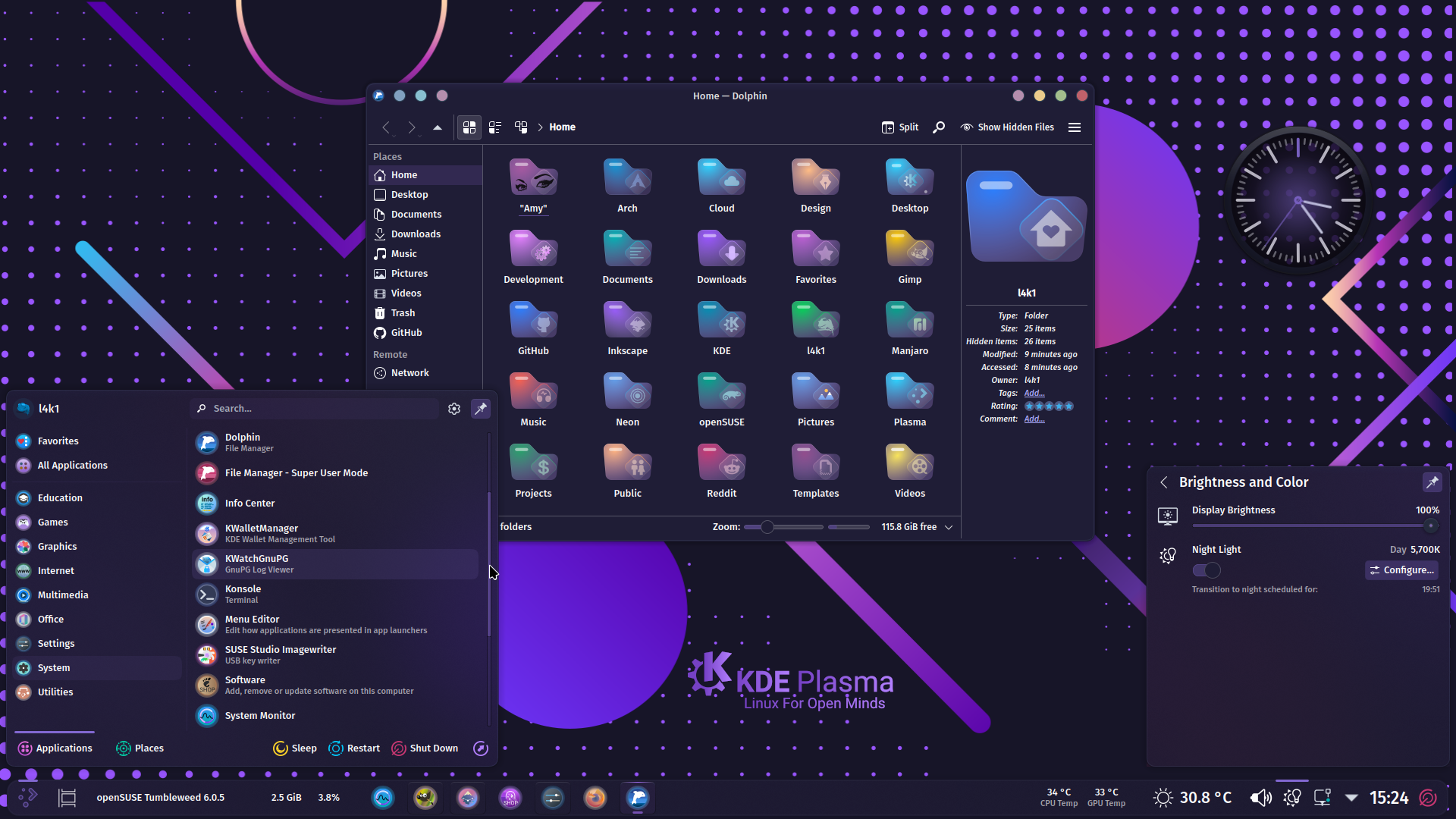This screenshot has height=819, width=1456.
Task: Click the launcher Search field
Action: coord(315,409)
